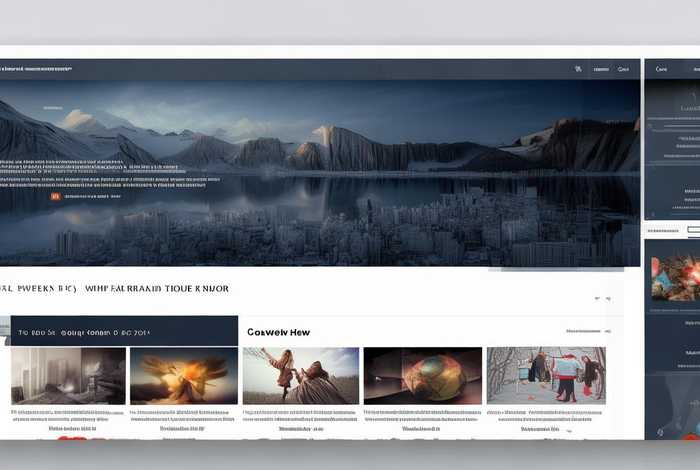Screen dimensions: 700x470
Task: Open the colorful thumbnail in the side panel
Action: 675,277
